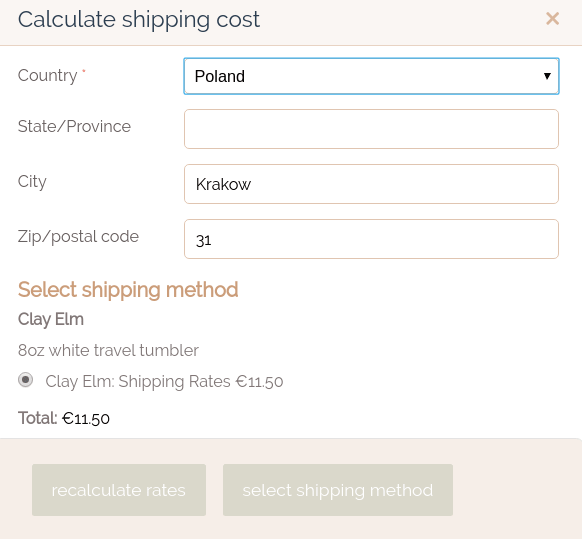Click the 8oz white travel tumbler text
Screen dimensions: 582x539
[108, 350]
